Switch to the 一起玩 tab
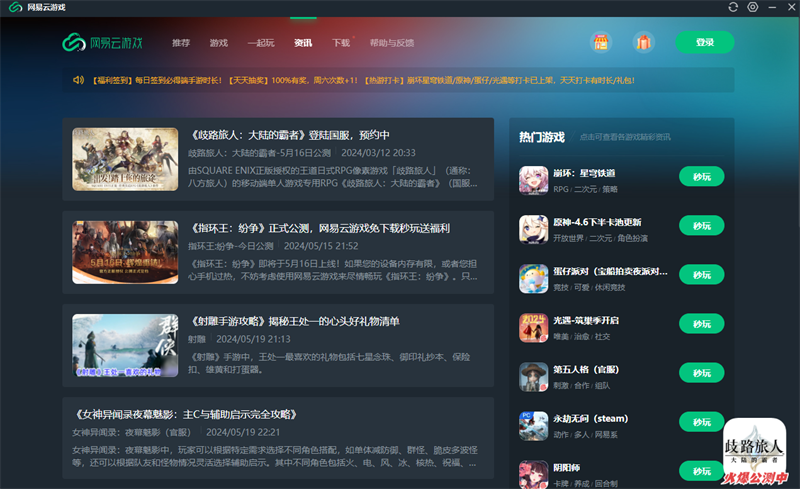Screen dimensions: 800x489 coord(261,43)
